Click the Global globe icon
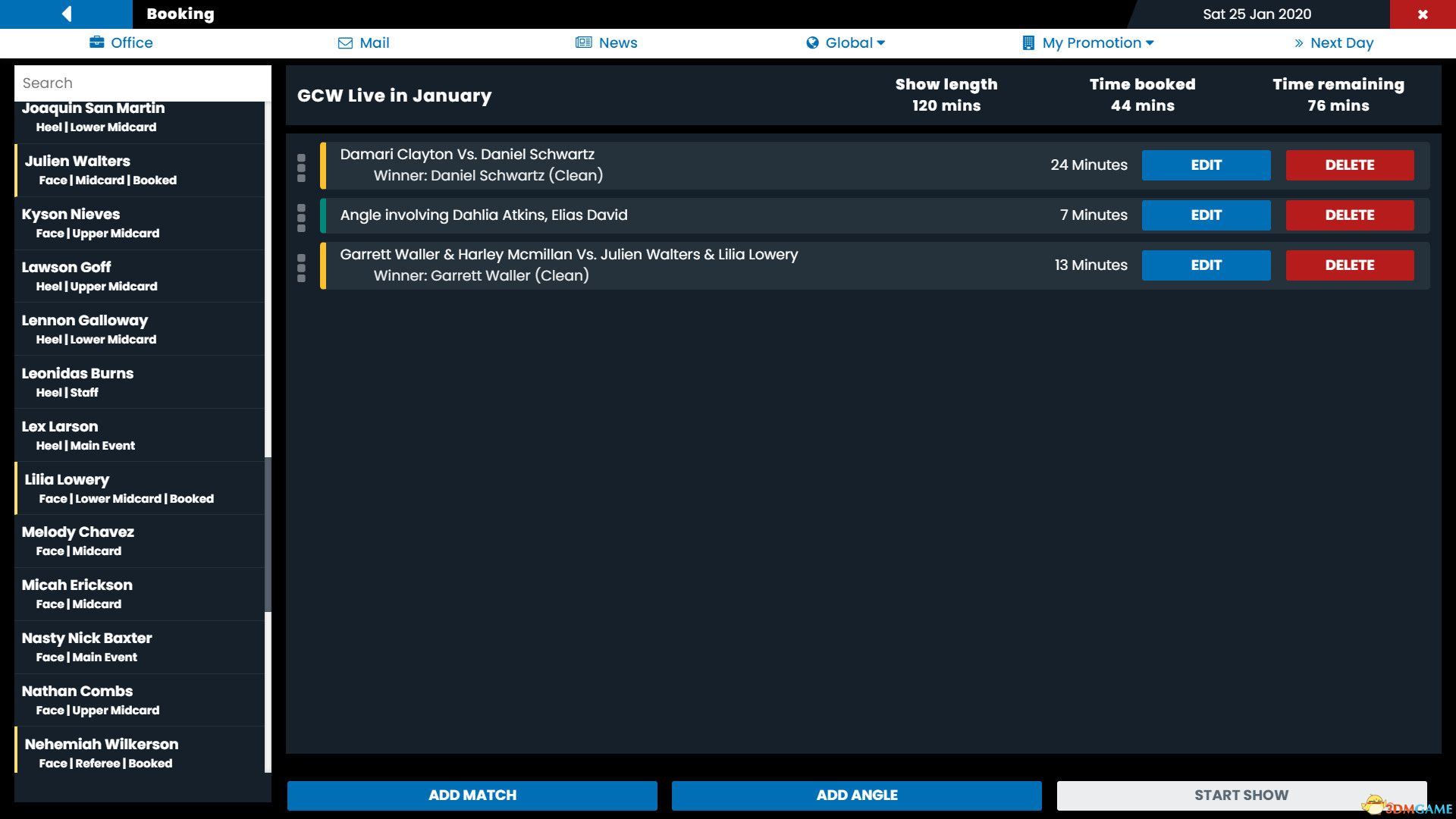Viewport: 1456px width, 819px height. coord(812,43)
